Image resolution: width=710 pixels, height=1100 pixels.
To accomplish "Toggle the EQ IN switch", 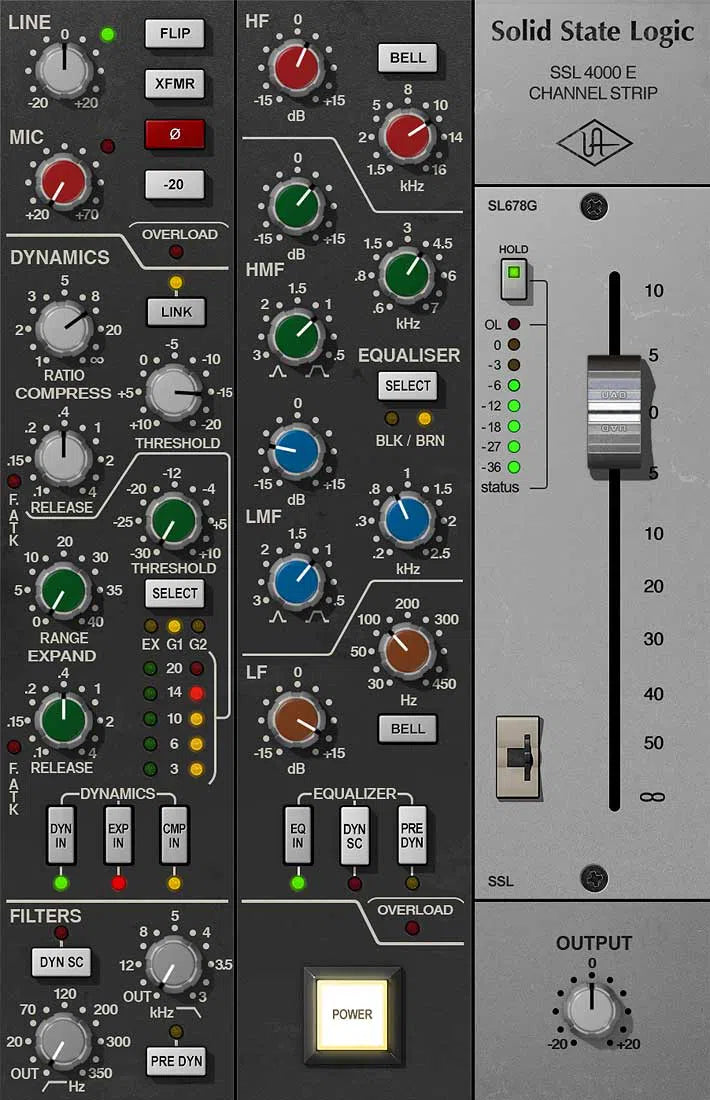I will 298,836.
